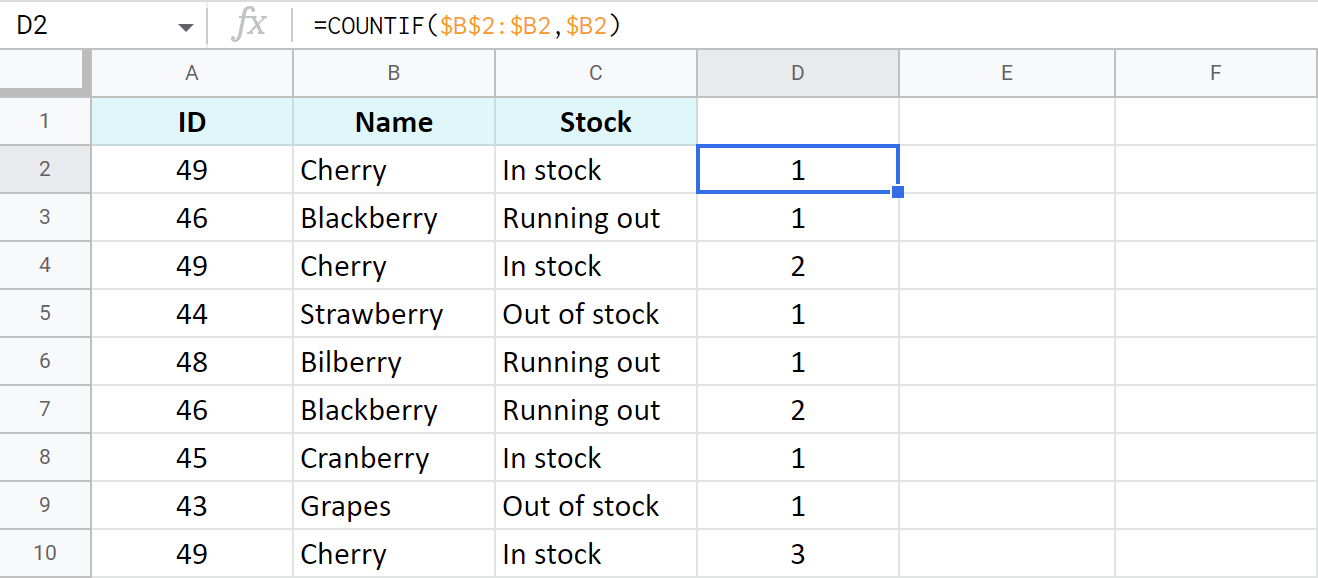
Task: Click the blue fill handle on cell D2
Action: tap(897, 192)
